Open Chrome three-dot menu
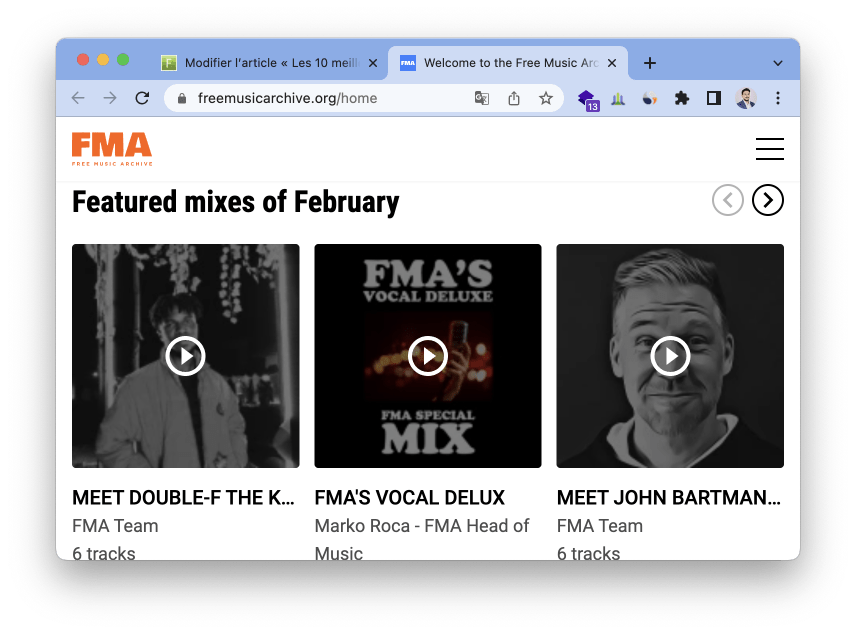This screenshot has width=856, height=634. click(x=778, y=98)
